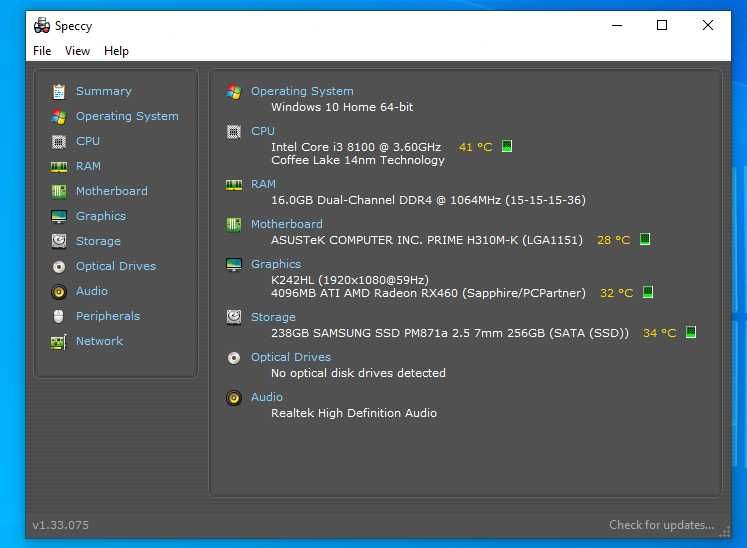Click the green temperature indicator beside motherboard 28 °C

coord(645,239)
